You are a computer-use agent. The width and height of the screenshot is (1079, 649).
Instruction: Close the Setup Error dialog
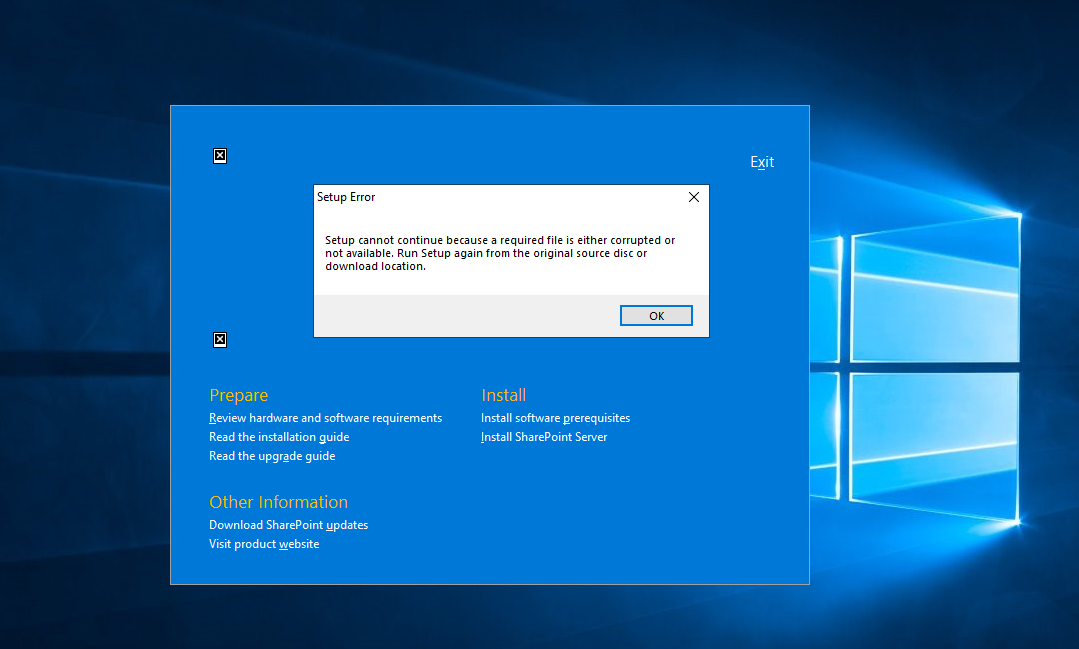[693, 197]
